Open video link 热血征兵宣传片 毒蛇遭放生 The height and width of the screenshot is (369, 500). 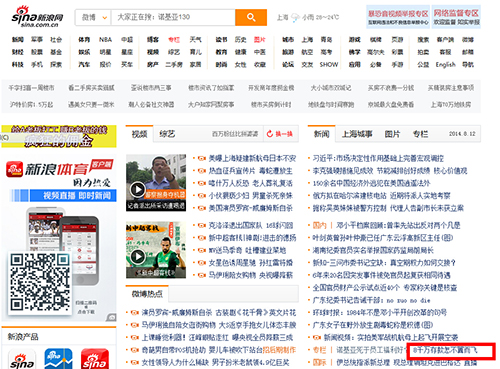tap(250, 171)
